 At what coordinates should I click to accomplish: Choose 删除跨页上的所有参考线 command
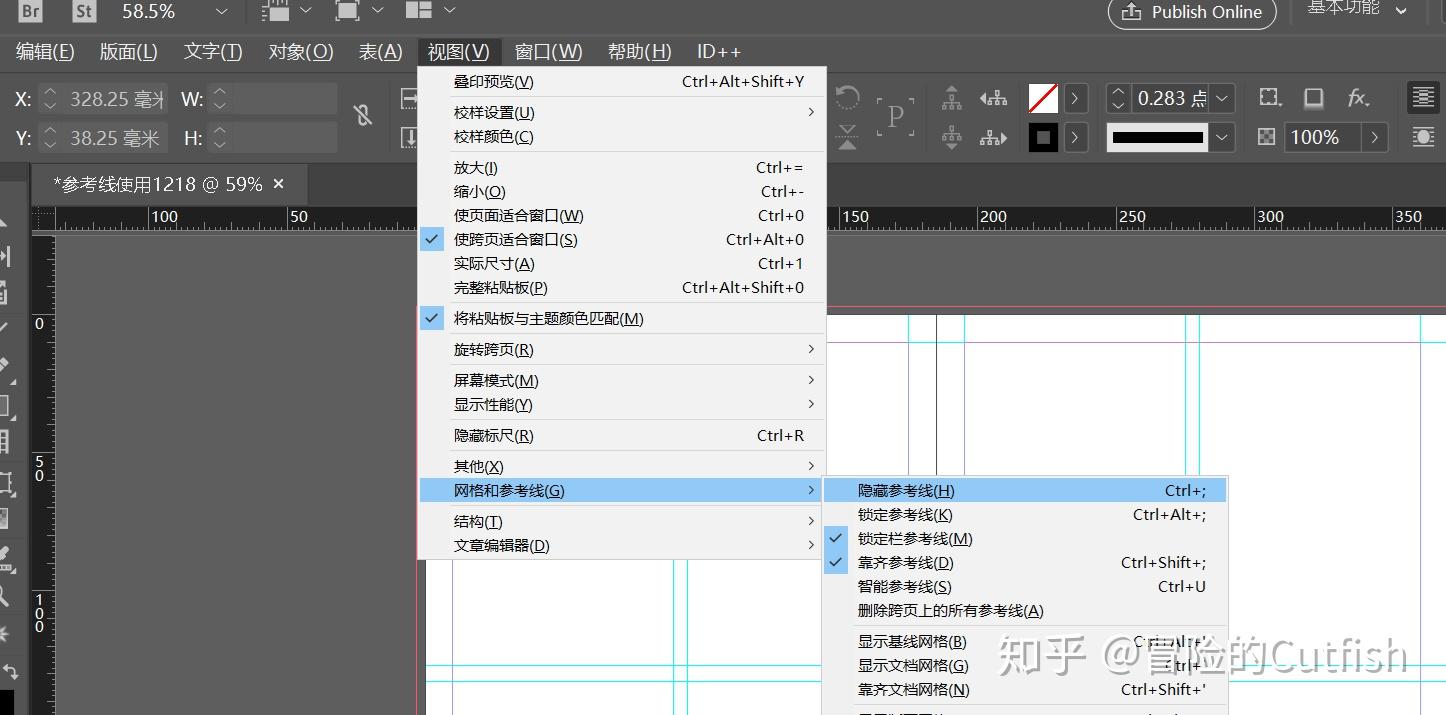coord(951,610)
